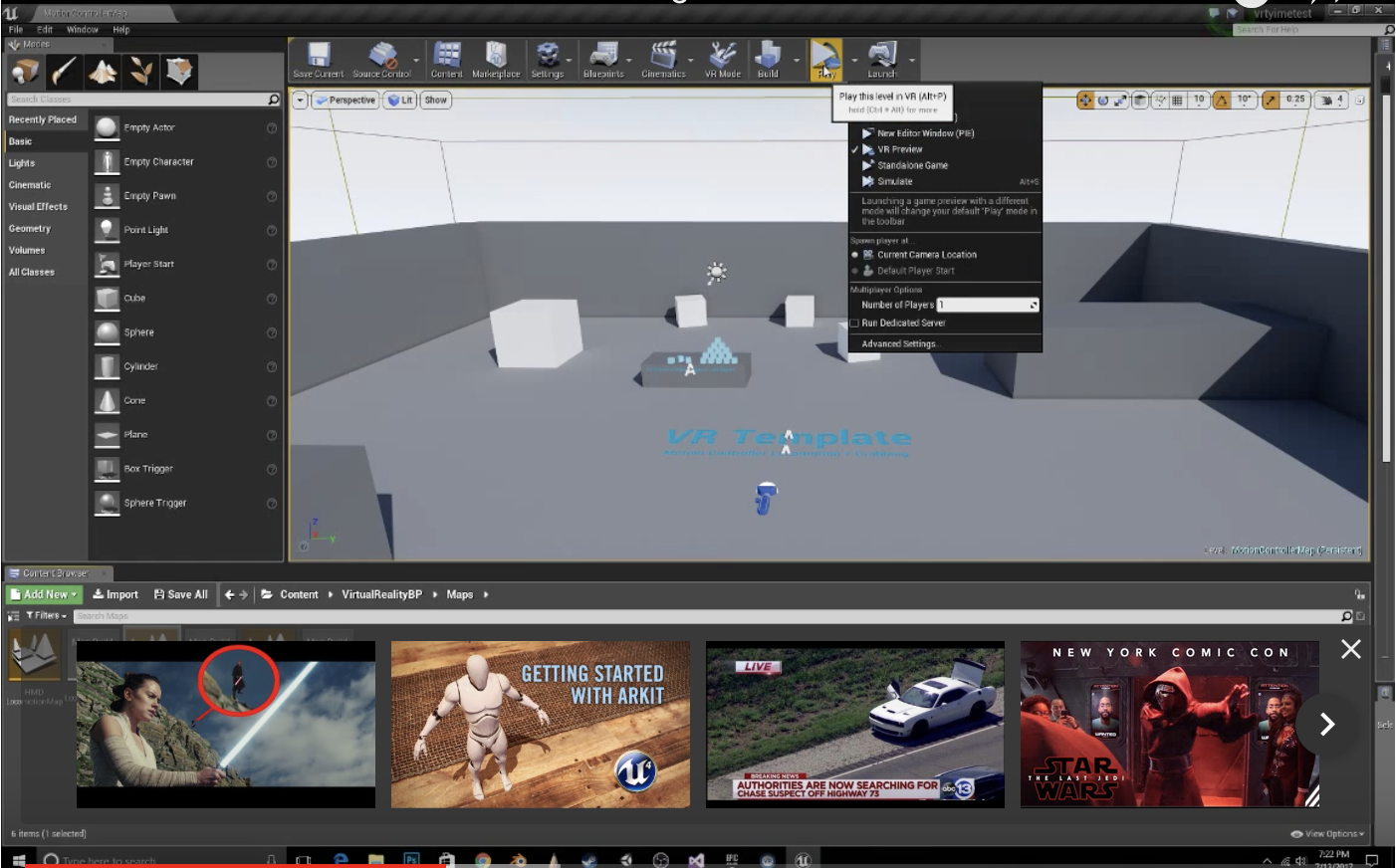Select the Foliage mode icon
The height and width of the screenshot is (868, 1396).
[141, 71]
